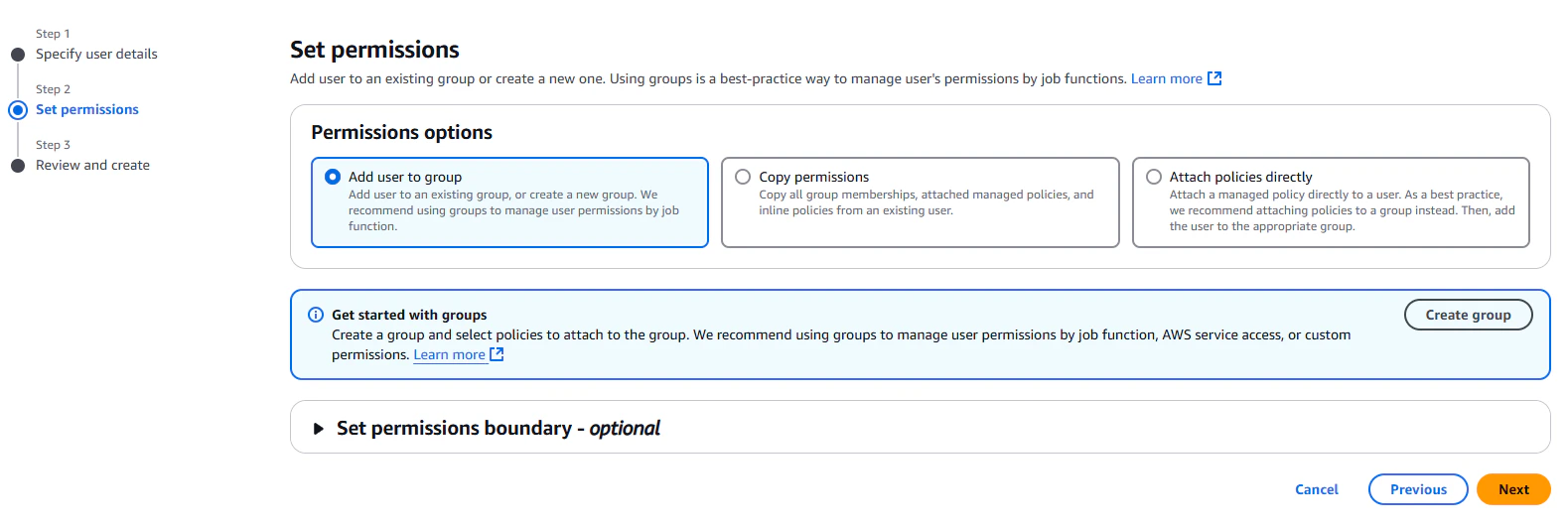The image size is (1568, 528).
Task: Go to Step 3 Review and create
Action: coord(92,165)
